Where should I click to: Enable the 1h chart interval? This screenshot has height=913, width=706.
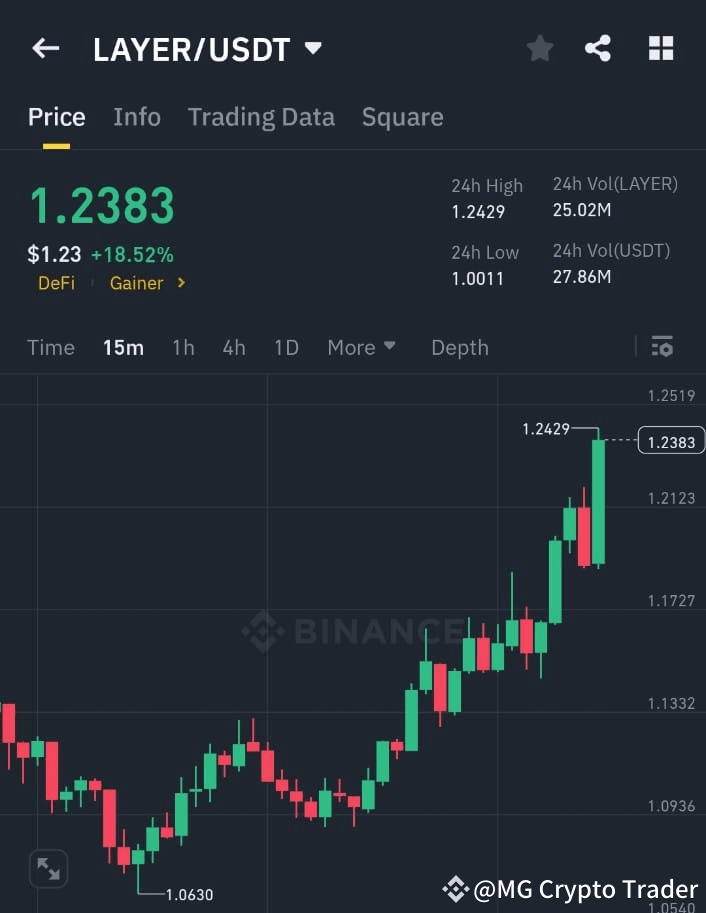coord(183,347)
